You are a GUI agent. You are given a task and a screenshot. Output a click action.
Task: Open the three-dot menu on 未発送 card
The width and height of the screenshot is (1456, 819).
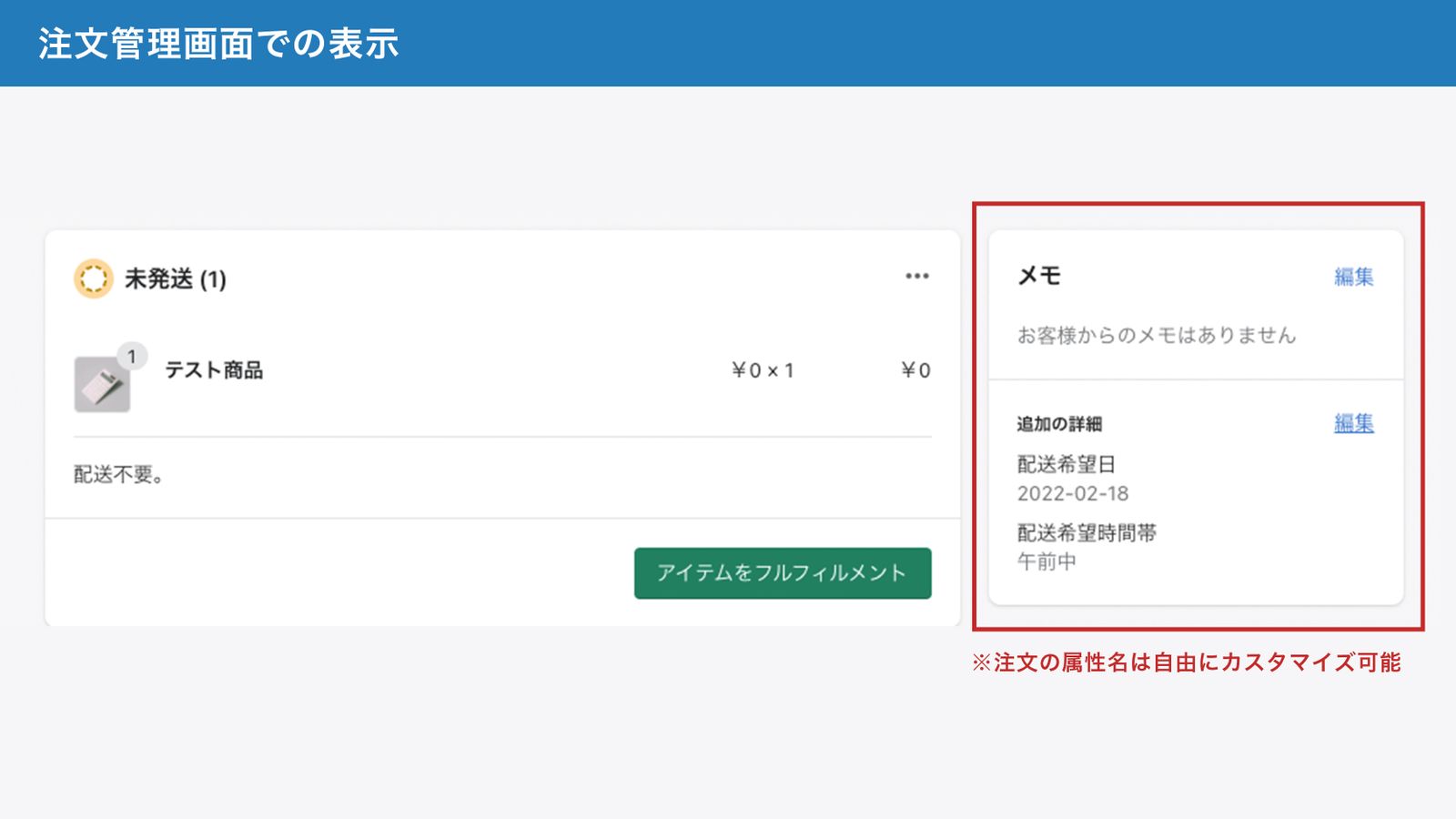916,276
